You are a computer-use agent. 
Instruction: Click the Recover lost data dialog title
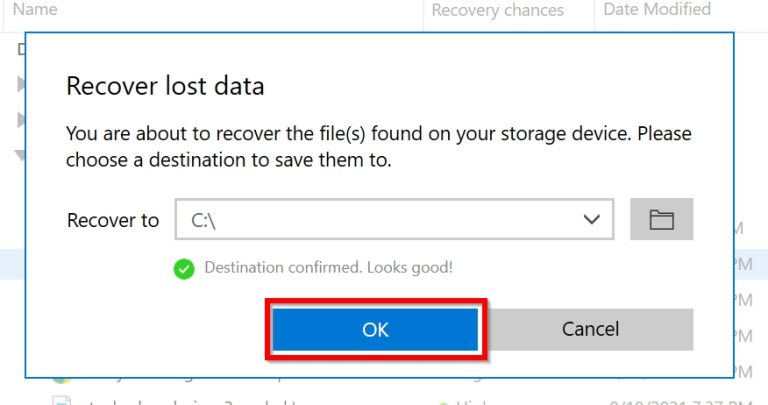pos(165,86)
